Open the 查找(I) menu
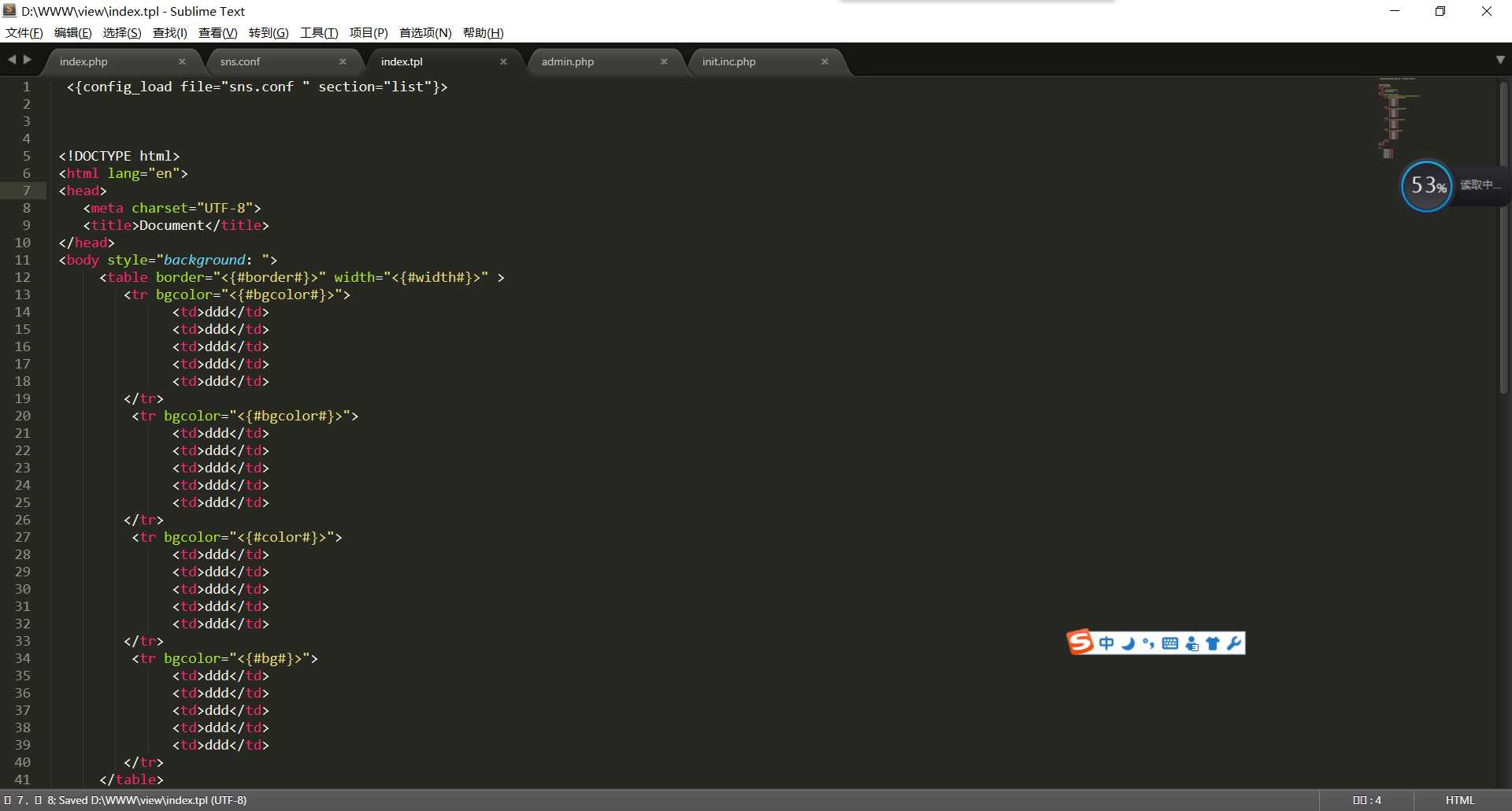 coord(170,32)
